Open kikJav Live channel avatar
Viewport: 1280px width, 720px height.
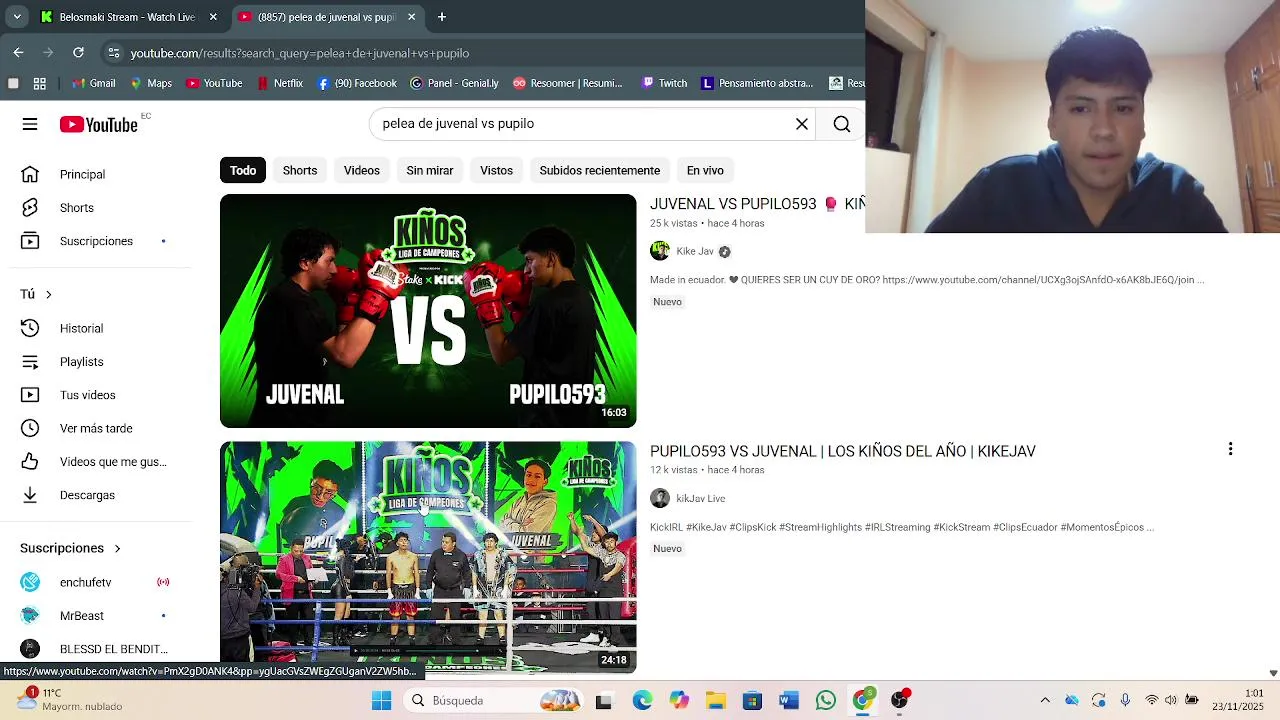coord(660,498)
